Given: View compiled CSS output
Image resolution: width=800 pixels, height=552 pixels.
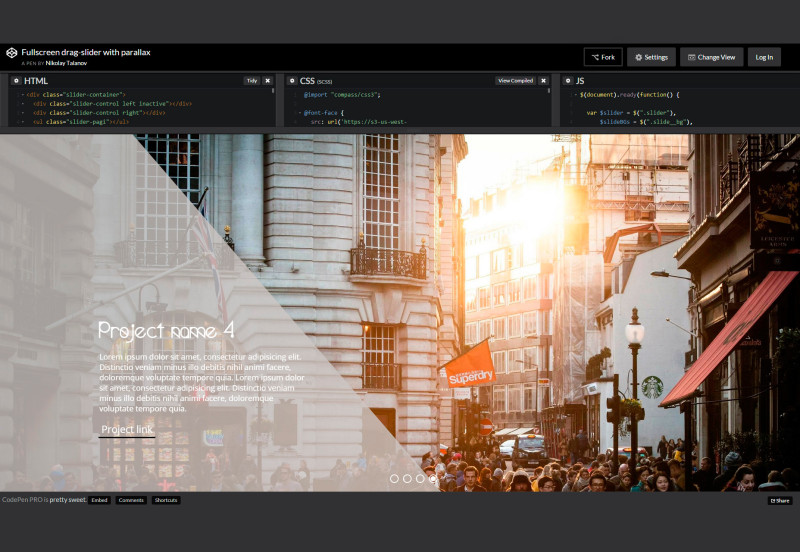Looking at the screenshot, I should click(x=515, y=80).
